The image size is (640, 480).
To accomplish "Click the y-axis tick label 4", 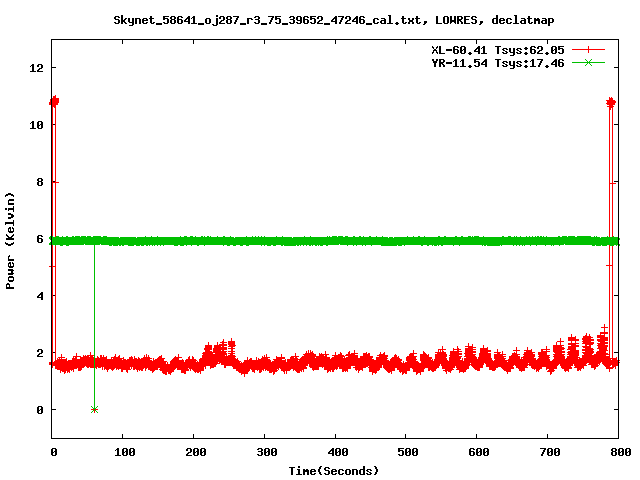I will coord(40,296).
